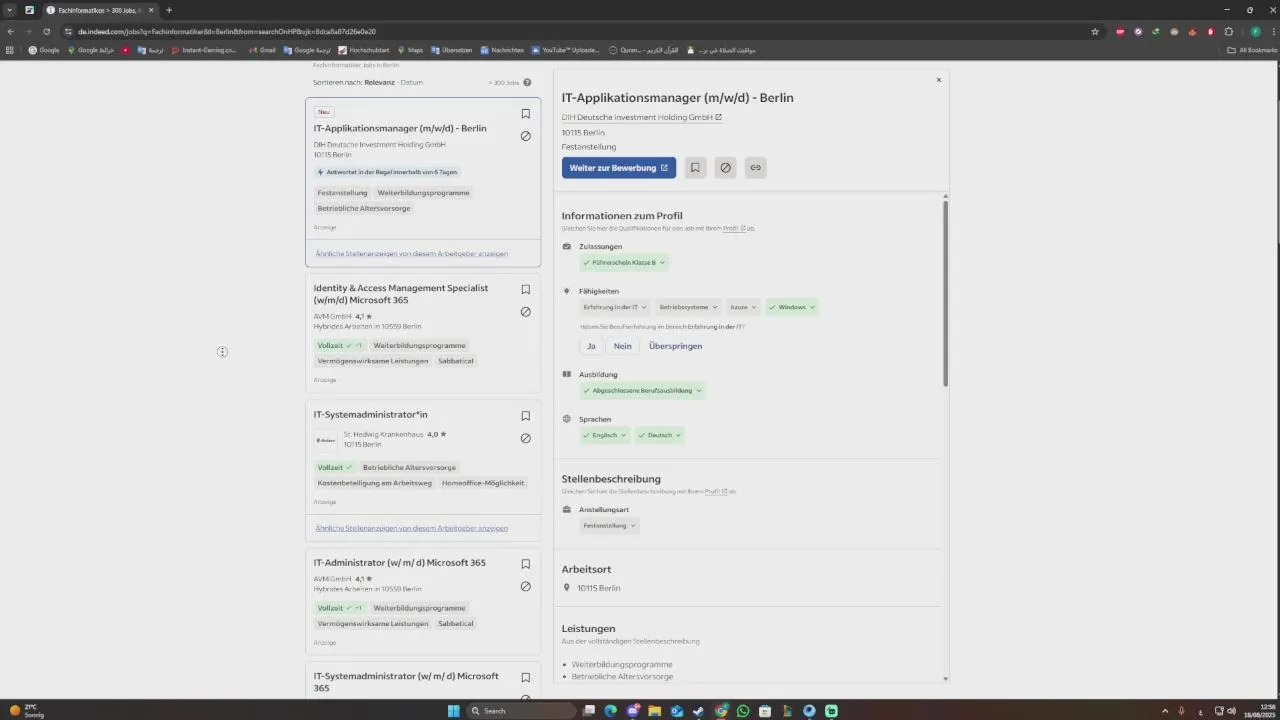Open the Windows Start menu

pos(453,711)
